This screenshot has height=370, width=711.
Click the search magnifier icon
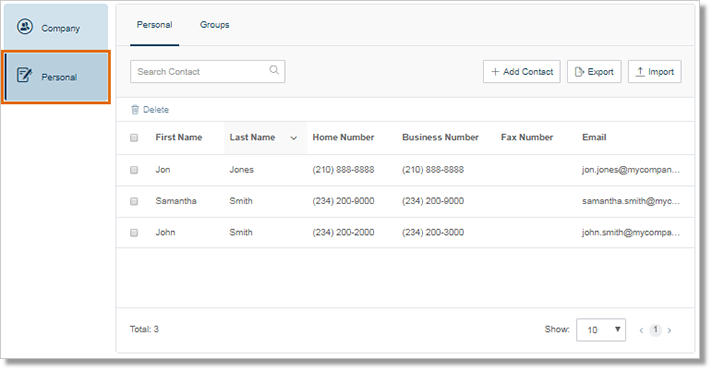[274, 70]
